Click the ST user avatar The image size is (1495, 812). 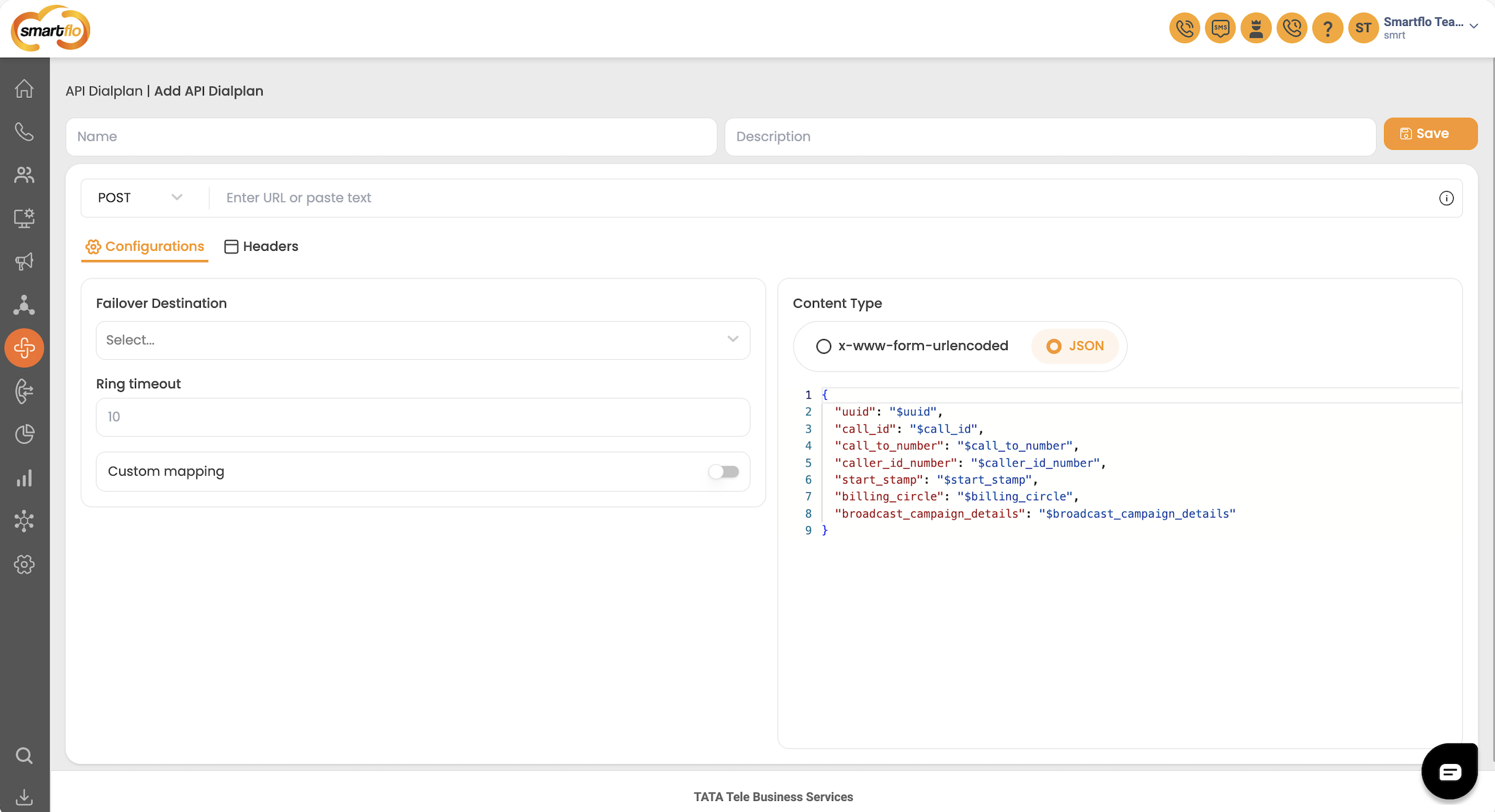click(1363, 28)
